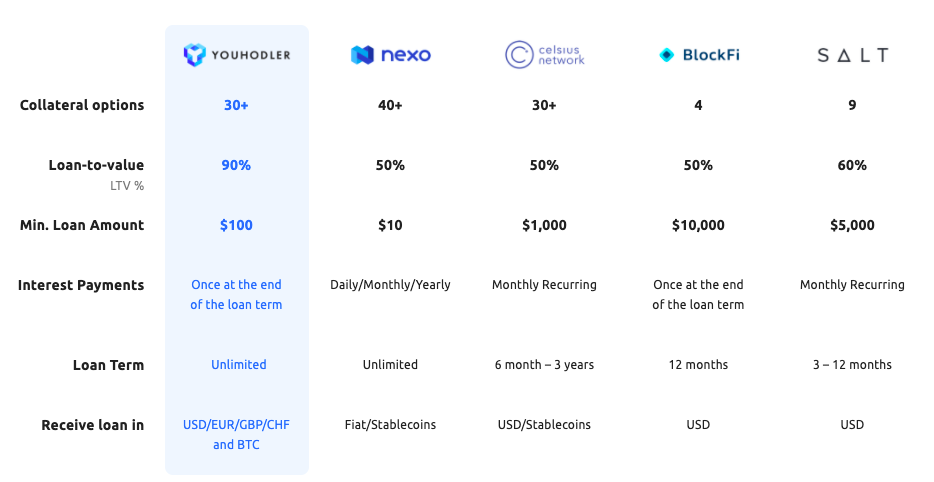Click YouHodler's 90% loan-to-value figure
Image resolution: width=934 pixels, height=482 pixels.
click(x=236, y=165)
